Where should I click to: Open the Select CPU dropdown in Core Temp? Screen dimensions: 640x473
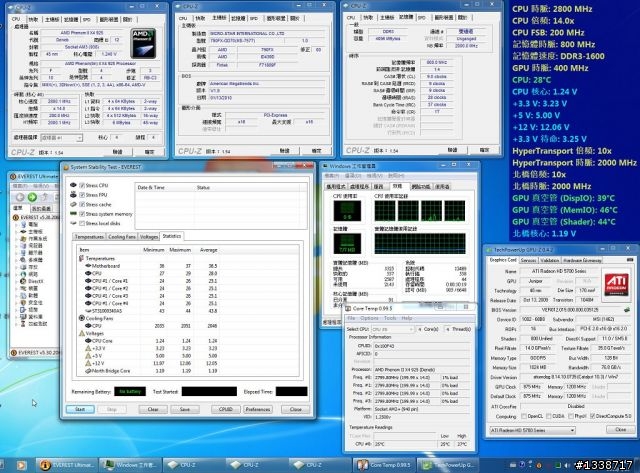pos(393,329)
